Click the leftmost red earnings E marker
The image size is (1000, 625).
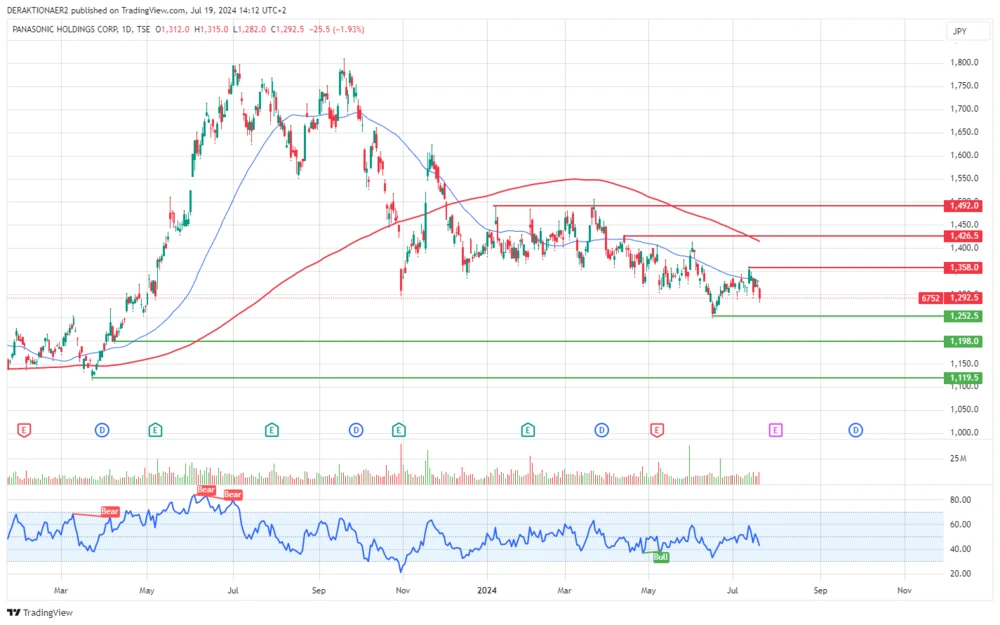25,430
